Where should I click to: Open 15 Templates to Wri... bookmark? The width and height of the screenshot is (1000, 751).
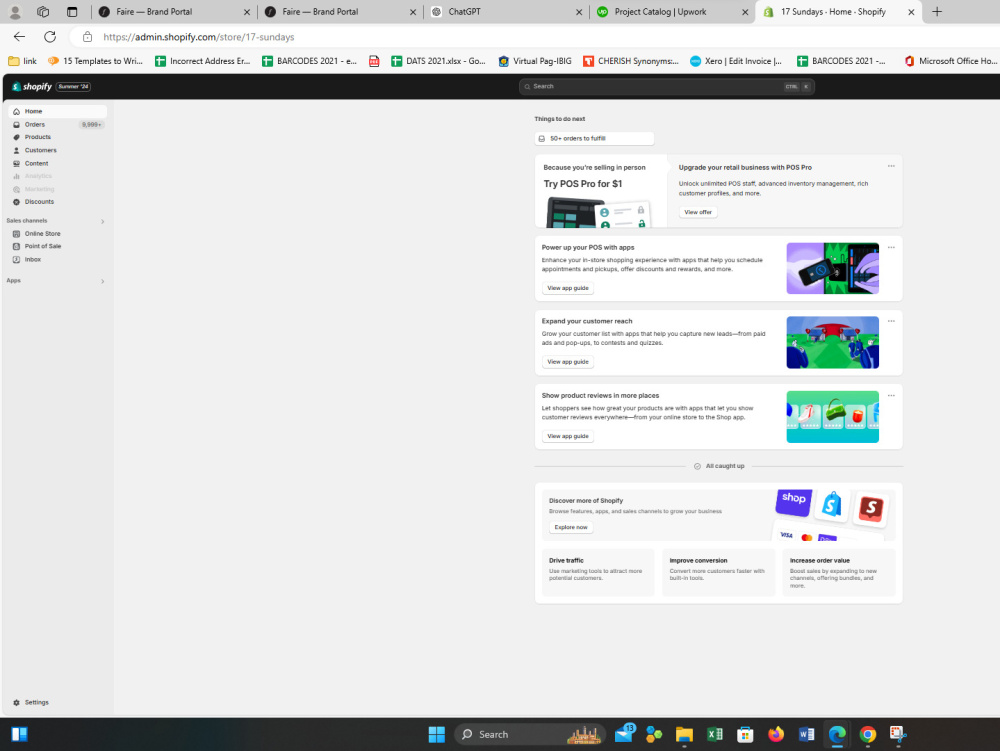click(x=95, y=61)
